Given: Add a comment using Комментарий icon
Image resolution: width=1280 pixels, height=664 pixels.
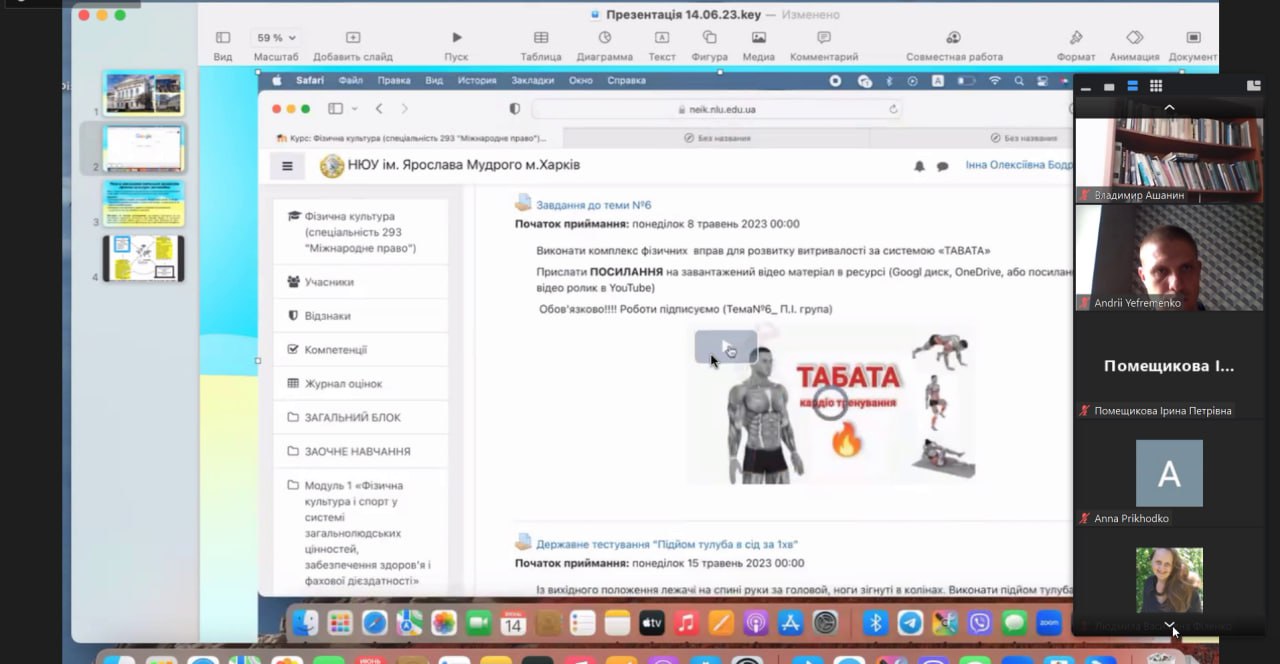Looking at the screenshot, I should pos(824,38).
